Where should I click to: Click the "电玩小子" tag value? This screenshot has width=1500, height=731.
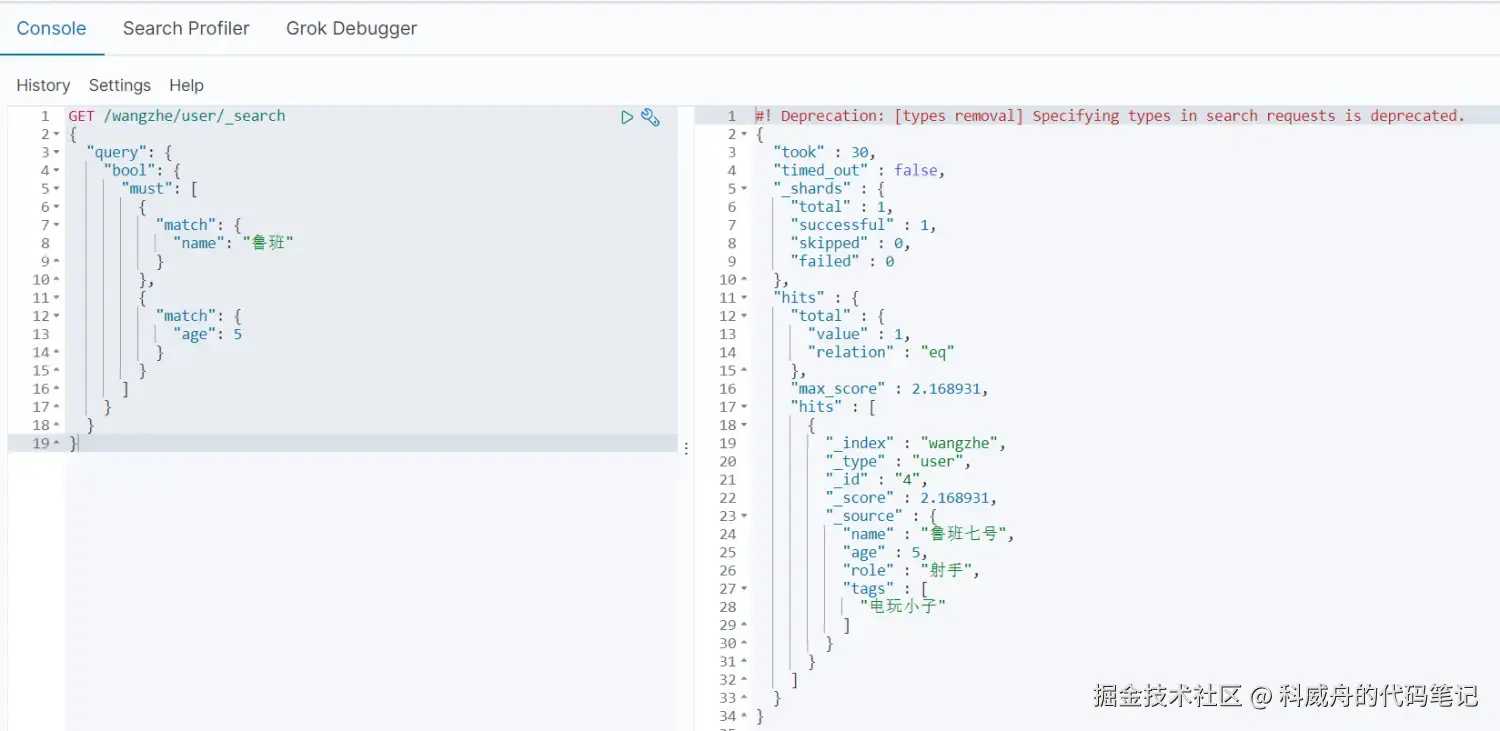click(x=903, y=606)
